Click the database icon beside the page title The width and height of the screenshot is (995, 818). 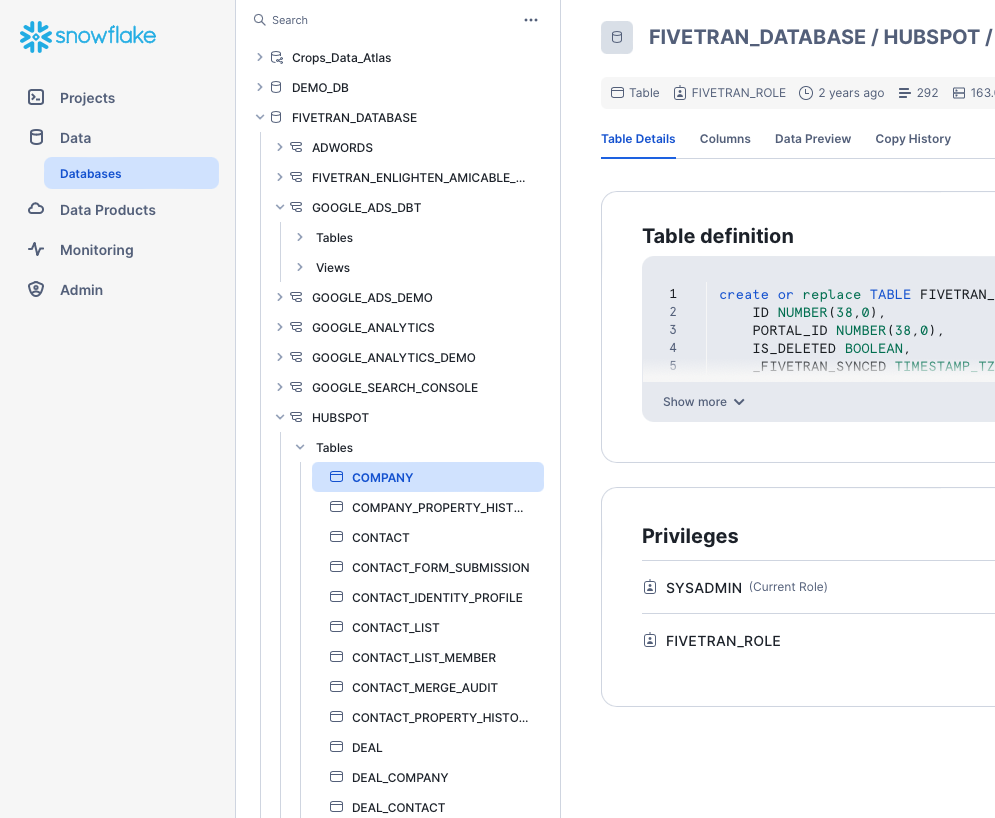click(617, 37)
